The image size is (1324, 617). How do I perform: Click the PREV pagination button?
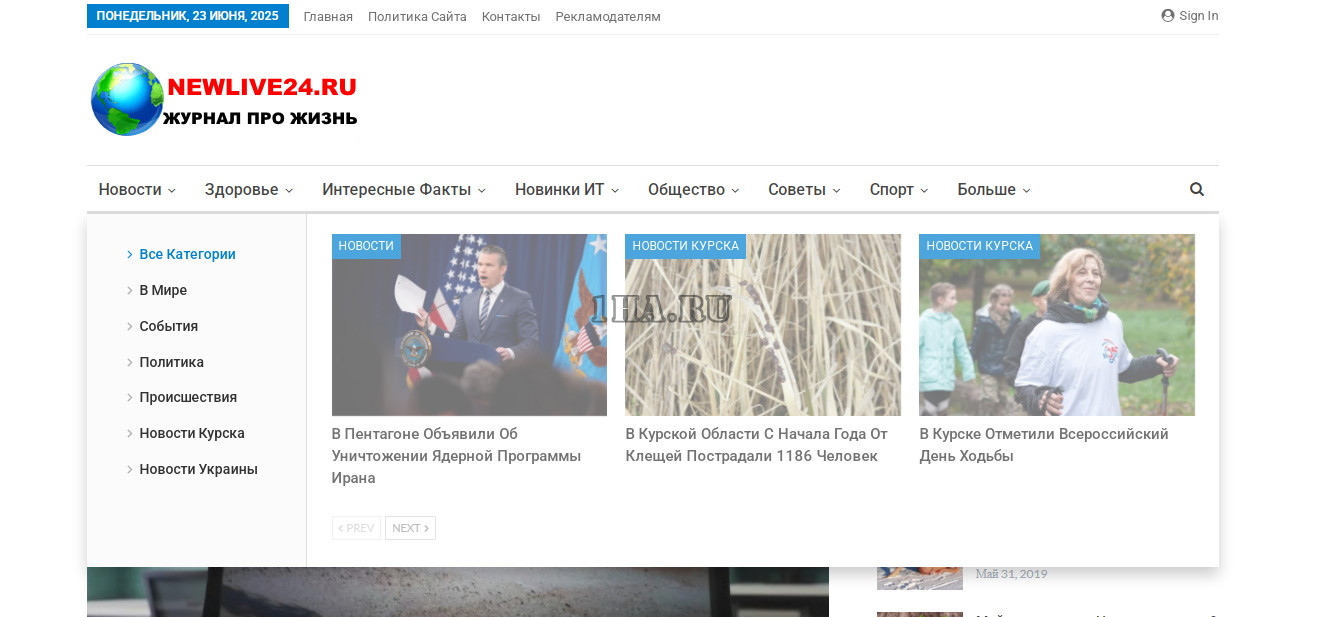coord(356,528)
